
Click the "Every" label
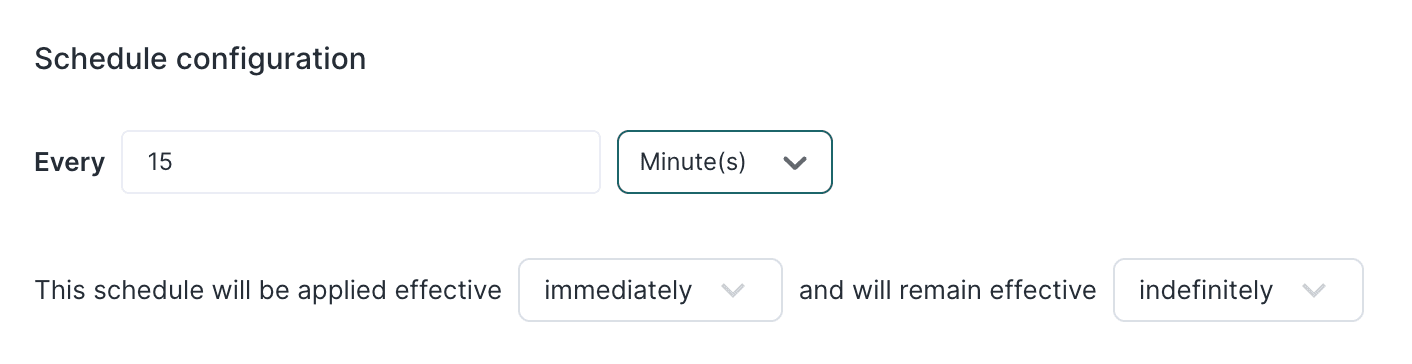pos(70,162)
